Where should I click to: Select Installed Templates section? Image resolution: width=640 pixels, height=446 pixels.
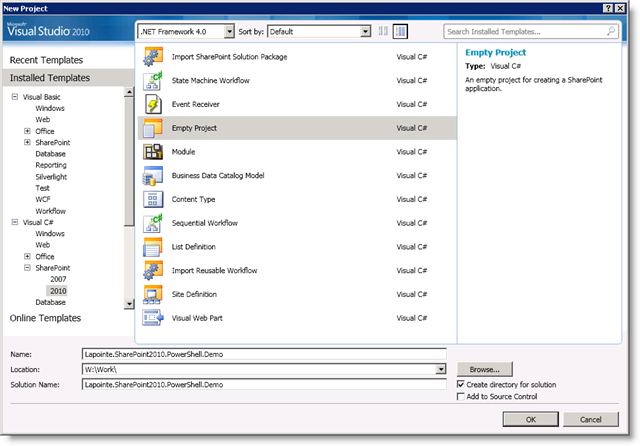click(x=68, y=78)
